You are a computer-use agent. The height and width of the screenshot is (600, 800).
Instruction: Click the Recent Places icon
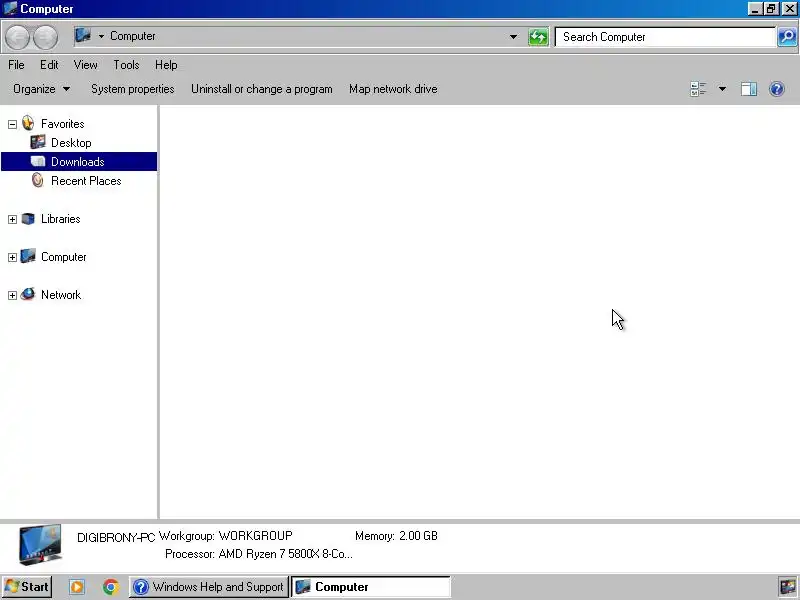[x=38, y=180]
